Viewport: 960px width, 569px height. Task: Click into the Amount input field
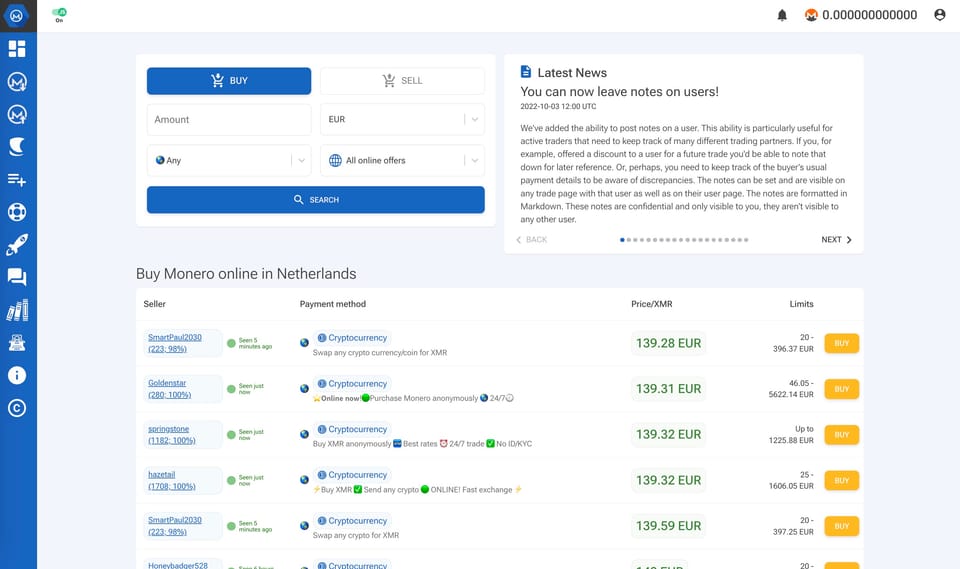point(229,119)
